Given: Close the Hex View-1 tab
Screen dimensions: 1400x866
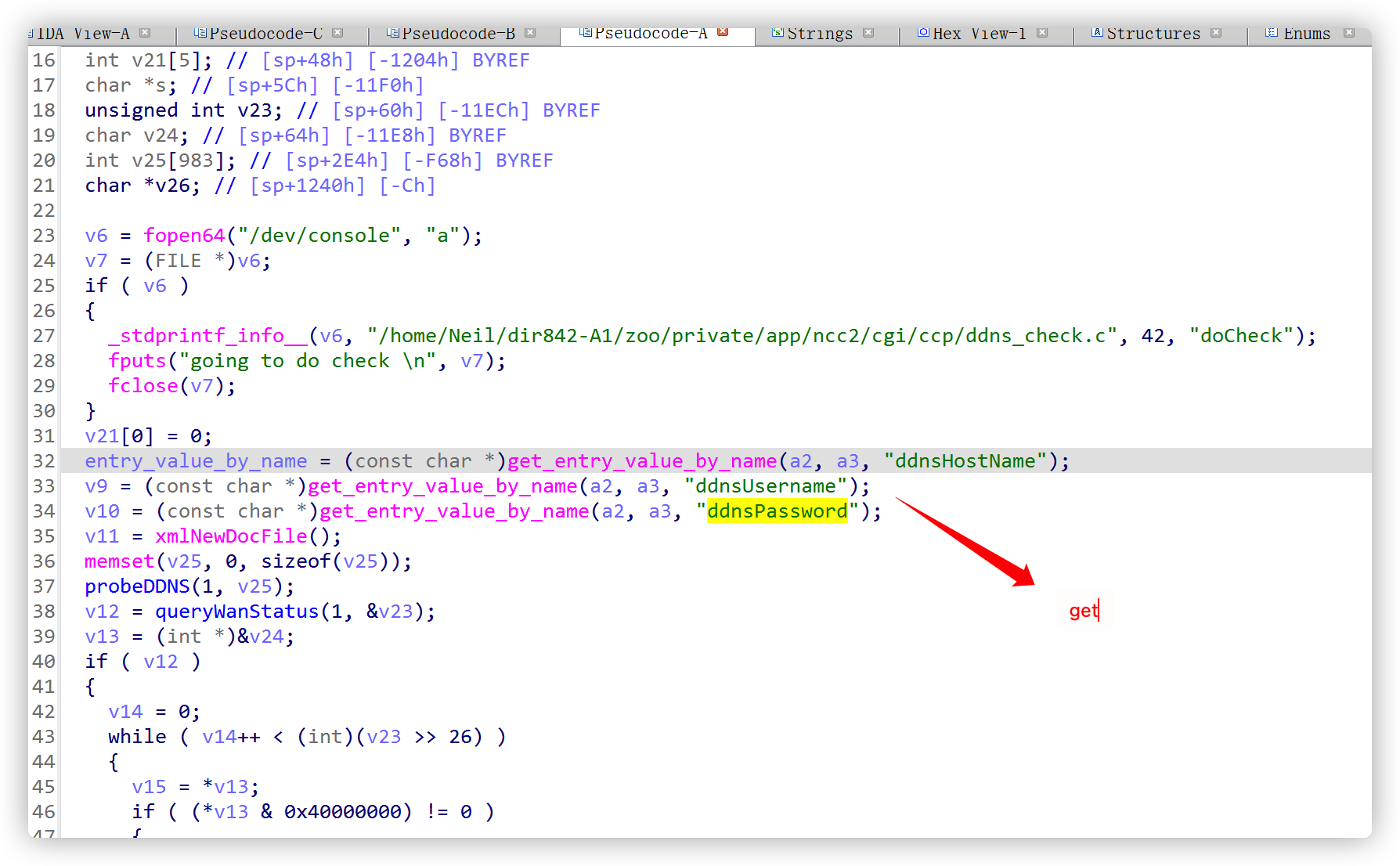Looking at the screenshot, I should (x=1042, y=33).
